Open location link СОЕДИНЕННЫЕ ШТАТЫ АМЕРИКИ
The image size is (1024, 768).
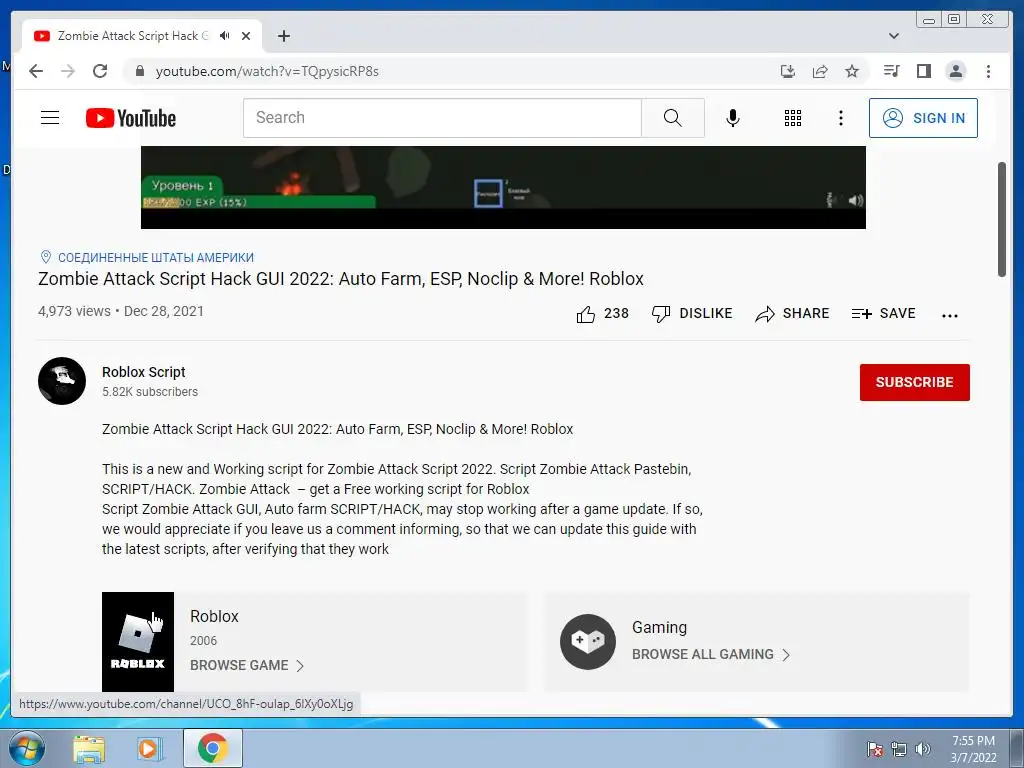[x=155, y=257]
